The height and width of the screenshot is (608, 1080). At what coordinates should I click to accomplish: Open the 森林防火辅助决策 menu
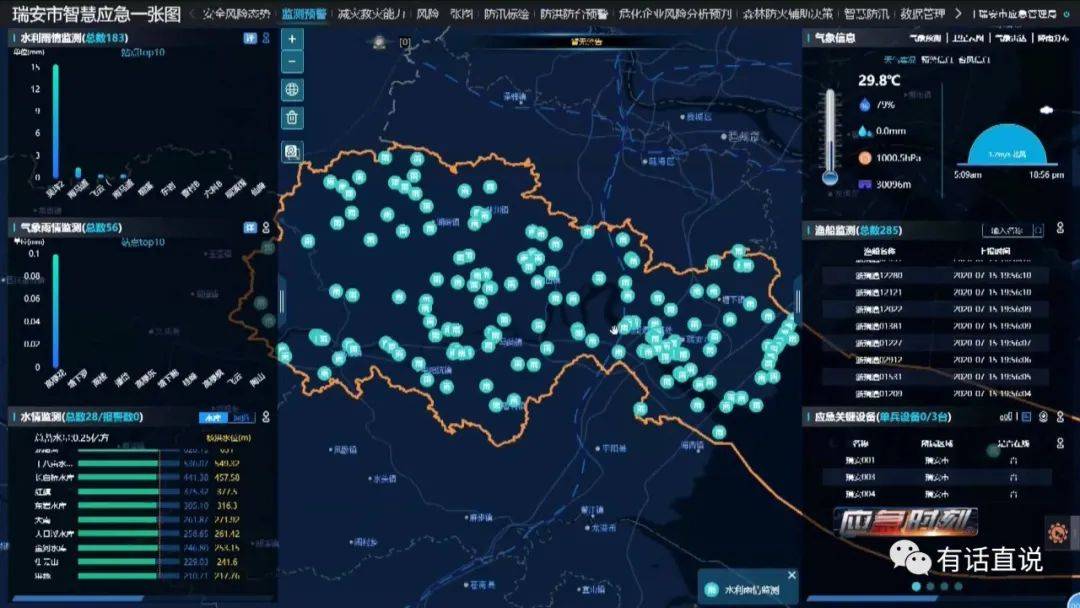click(788, 14)
